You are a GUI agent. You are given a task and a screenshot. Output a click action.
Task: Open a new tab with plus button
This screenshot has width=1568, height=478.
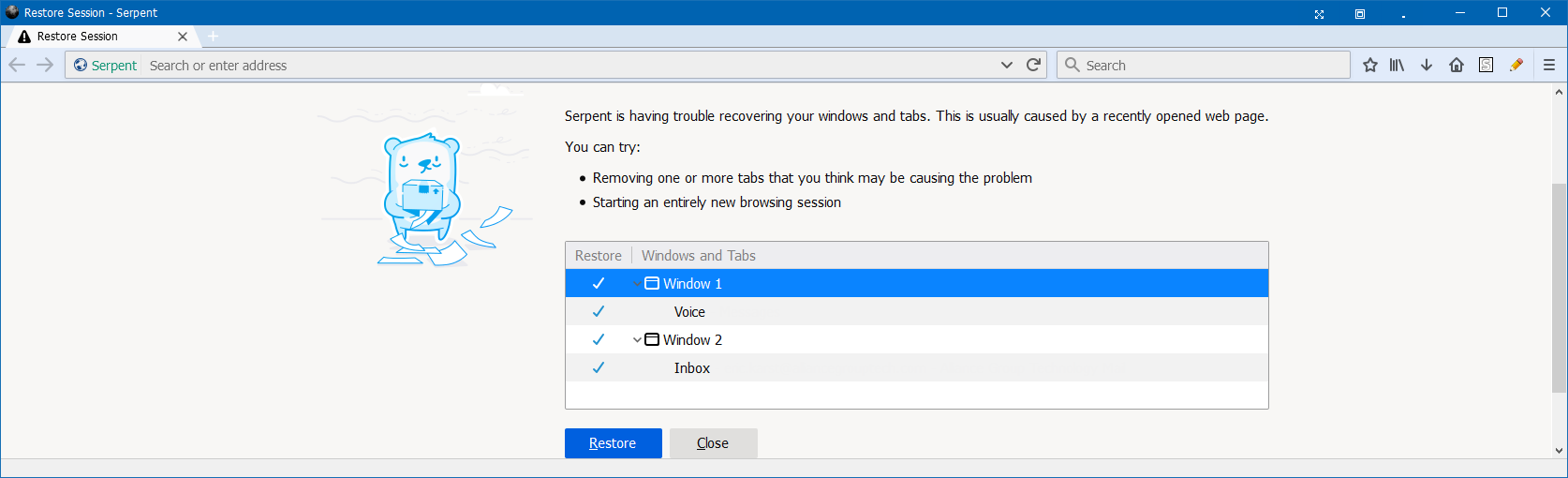(x=214, y=36)
